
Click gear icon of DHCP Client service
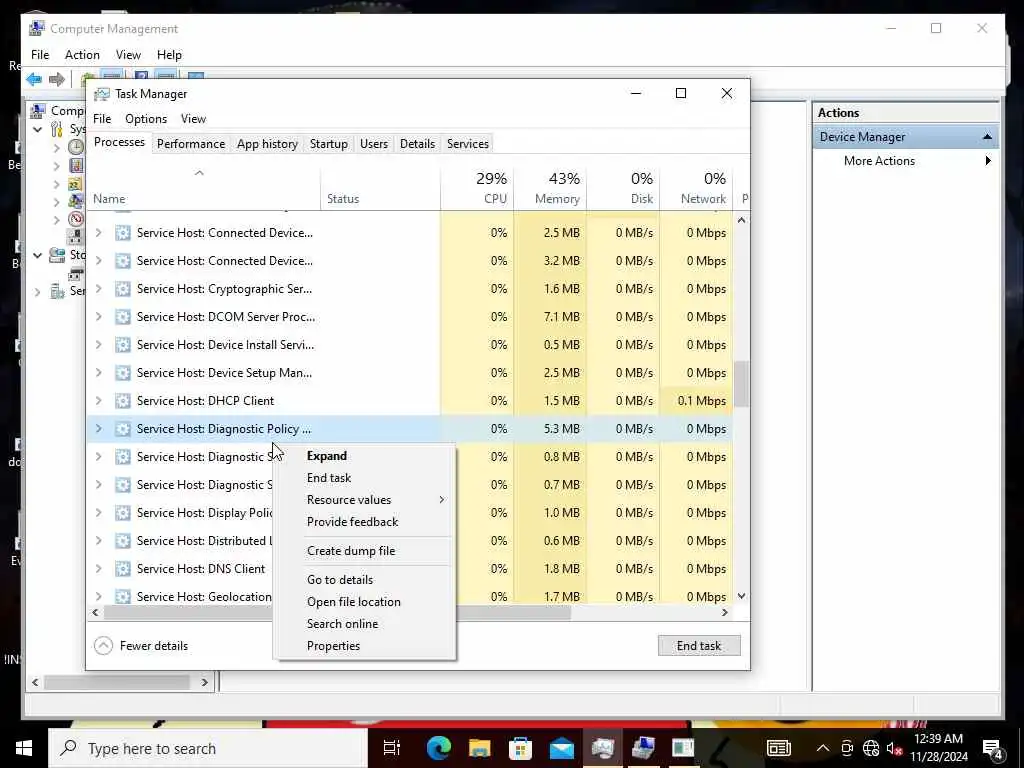pos(123,401)
